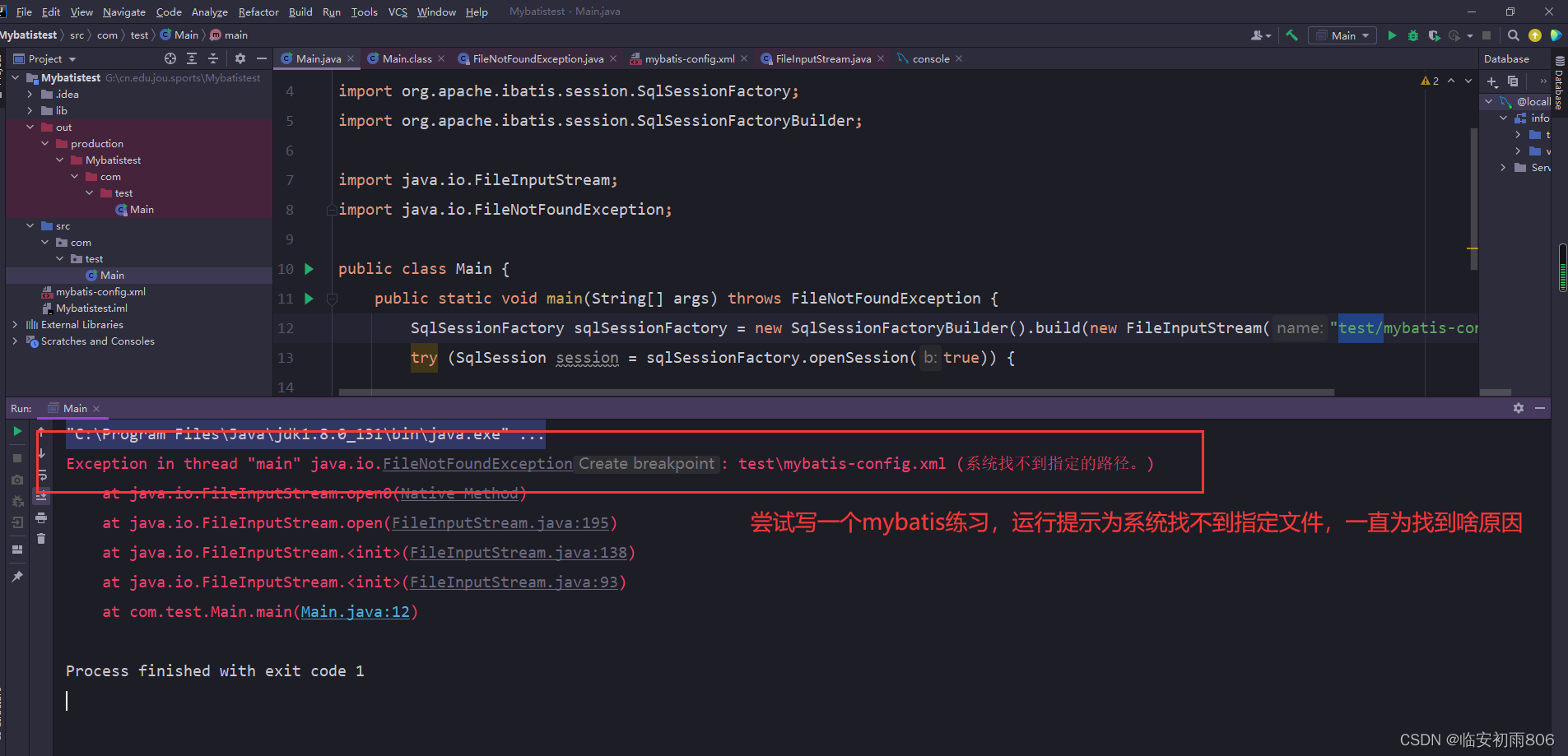
Task: Rerun Main in the Run panel
Action: [17, 431]
